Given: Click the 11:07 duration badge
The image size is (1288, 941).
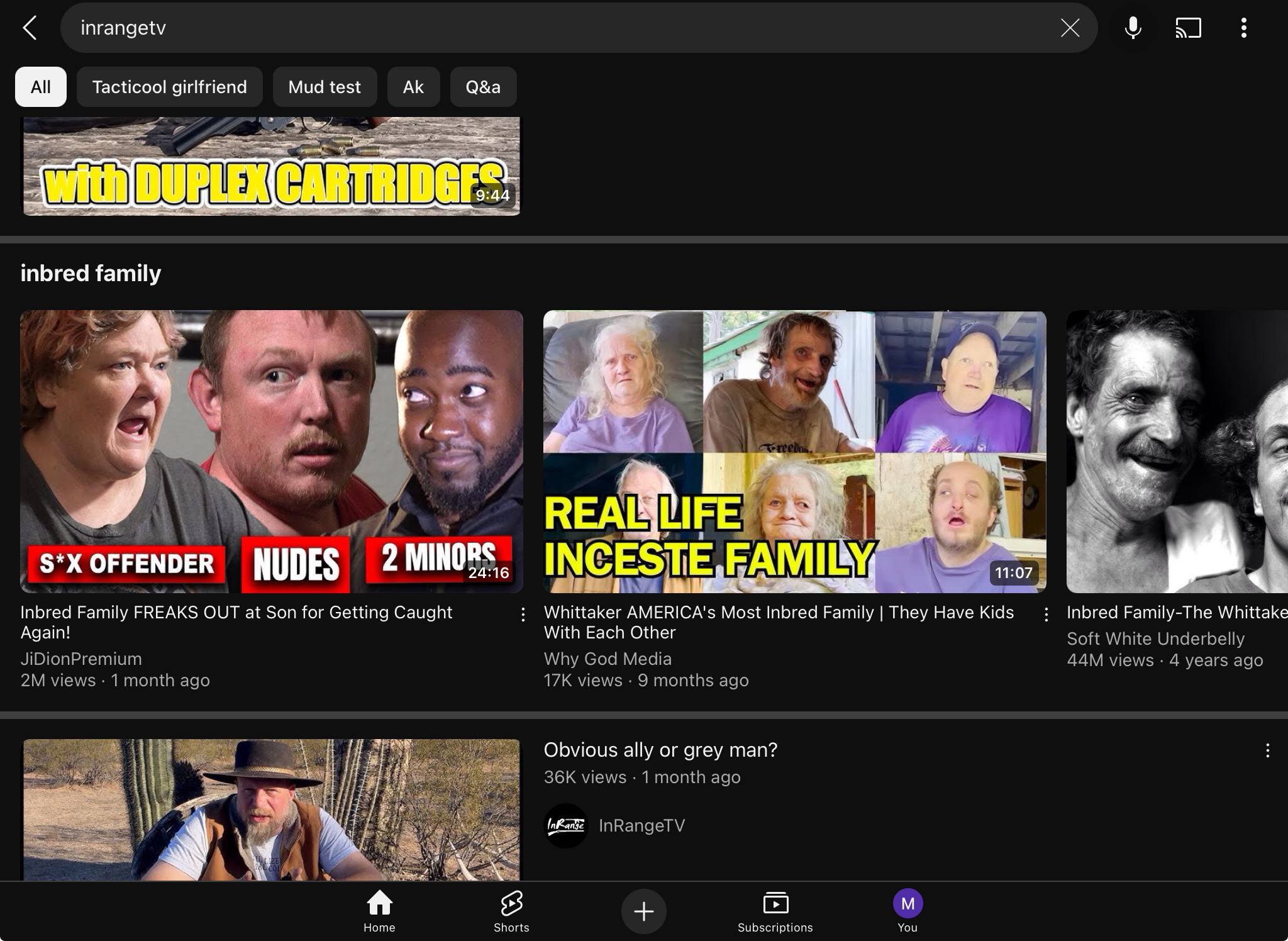Looking at the screenshot, I should coord(1014,572).
